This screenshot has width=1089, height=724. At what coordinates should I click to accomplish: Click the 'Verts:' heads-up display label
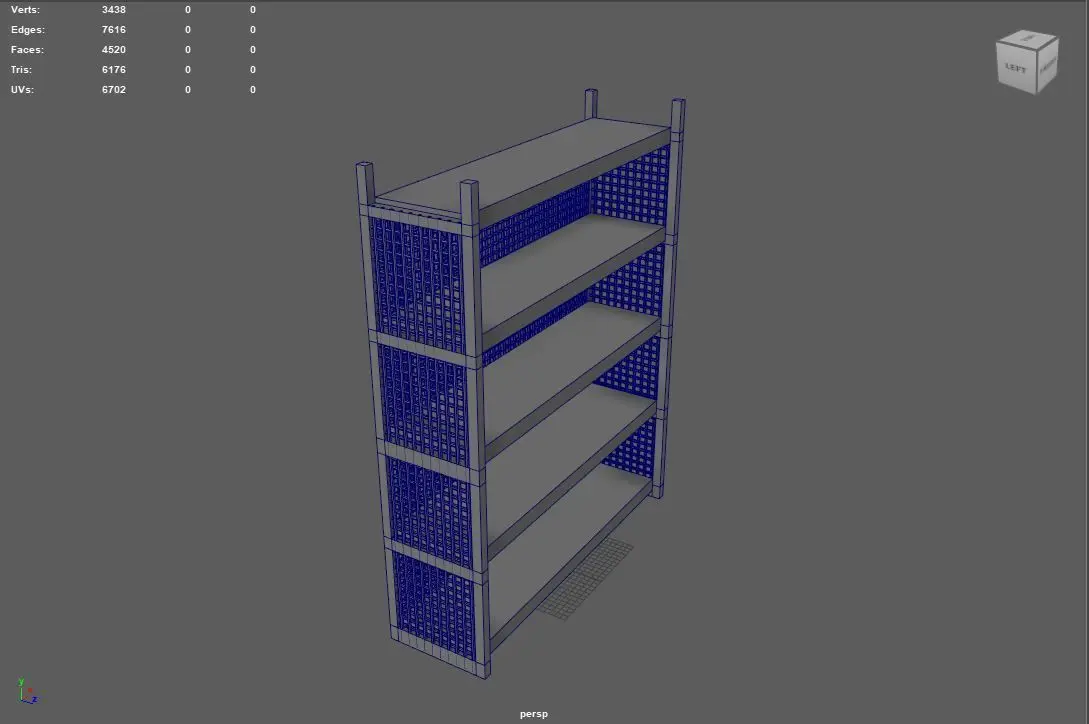coord(25,10)
